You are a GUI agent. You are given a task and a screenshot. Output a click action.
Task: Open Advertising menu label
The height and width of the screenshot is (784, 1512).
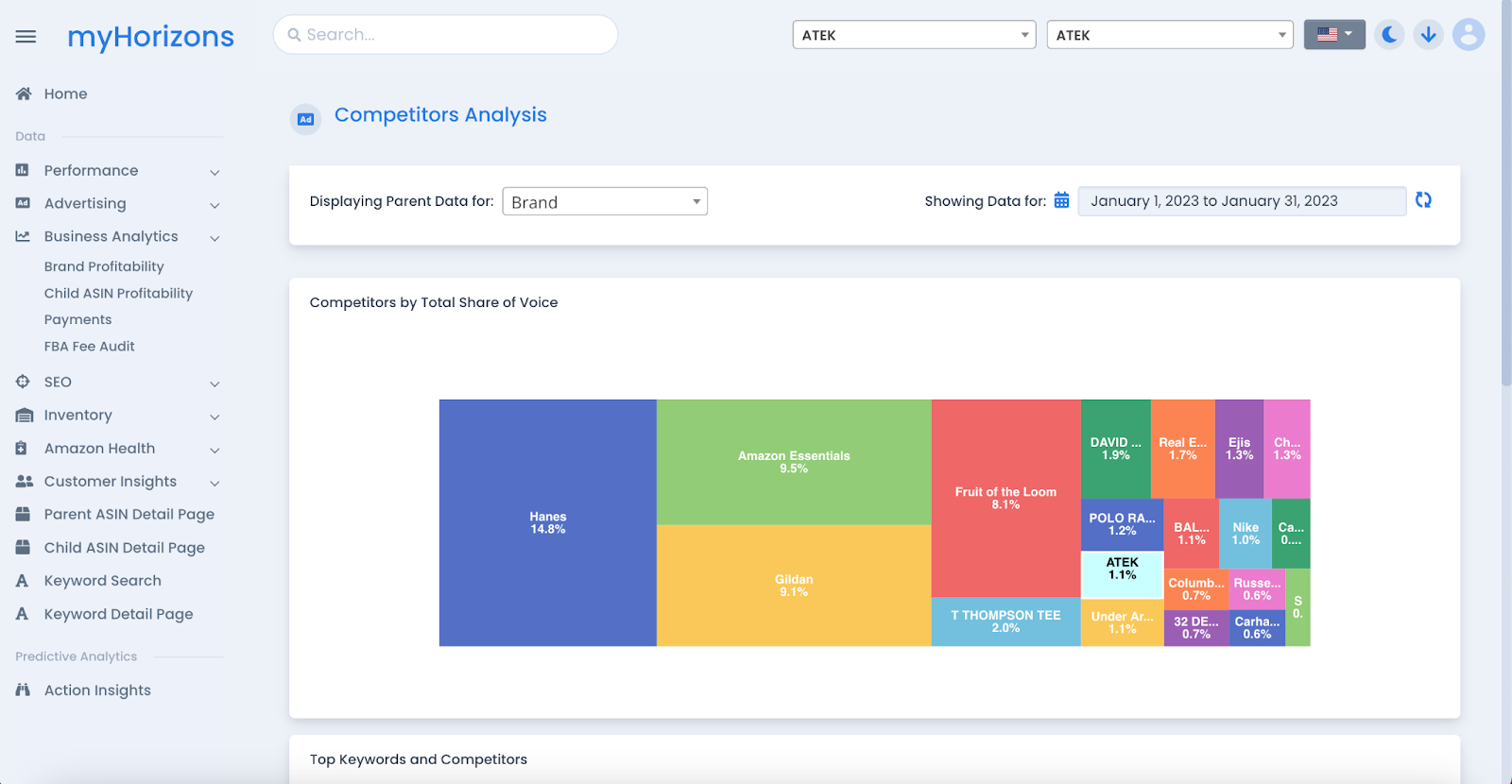pos(84,203)
